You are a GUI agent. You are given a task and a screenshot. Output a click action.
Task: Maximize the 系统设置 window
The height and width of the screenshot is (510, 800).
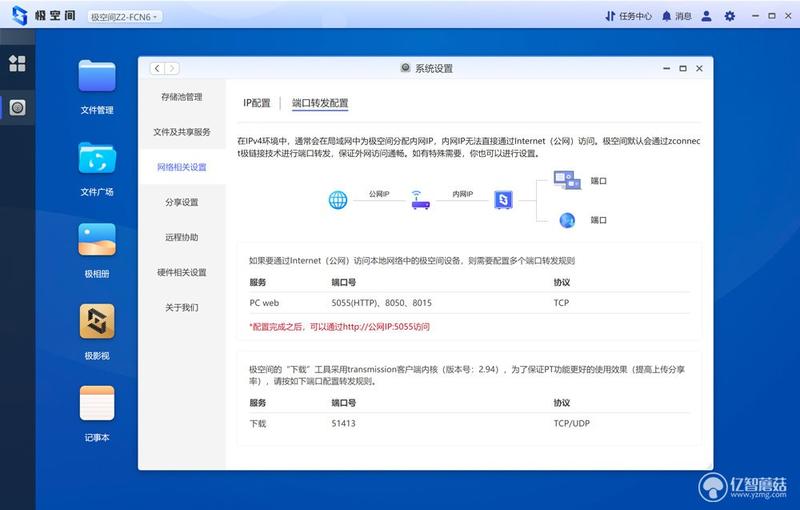click(x=683, y=68)
